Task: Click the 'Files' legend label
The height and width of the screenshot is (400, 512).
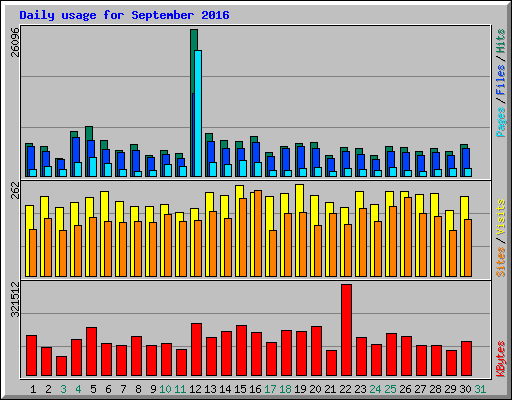Action: point(501,80)
